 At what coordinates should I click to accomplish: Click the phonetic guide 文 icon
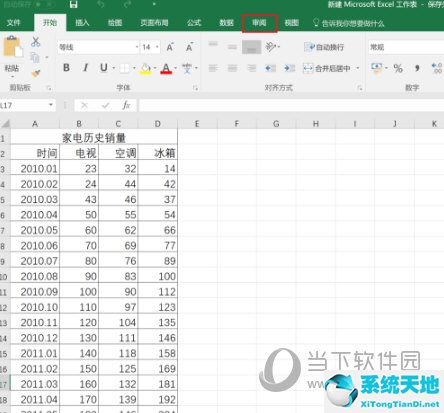pos(187,68)
